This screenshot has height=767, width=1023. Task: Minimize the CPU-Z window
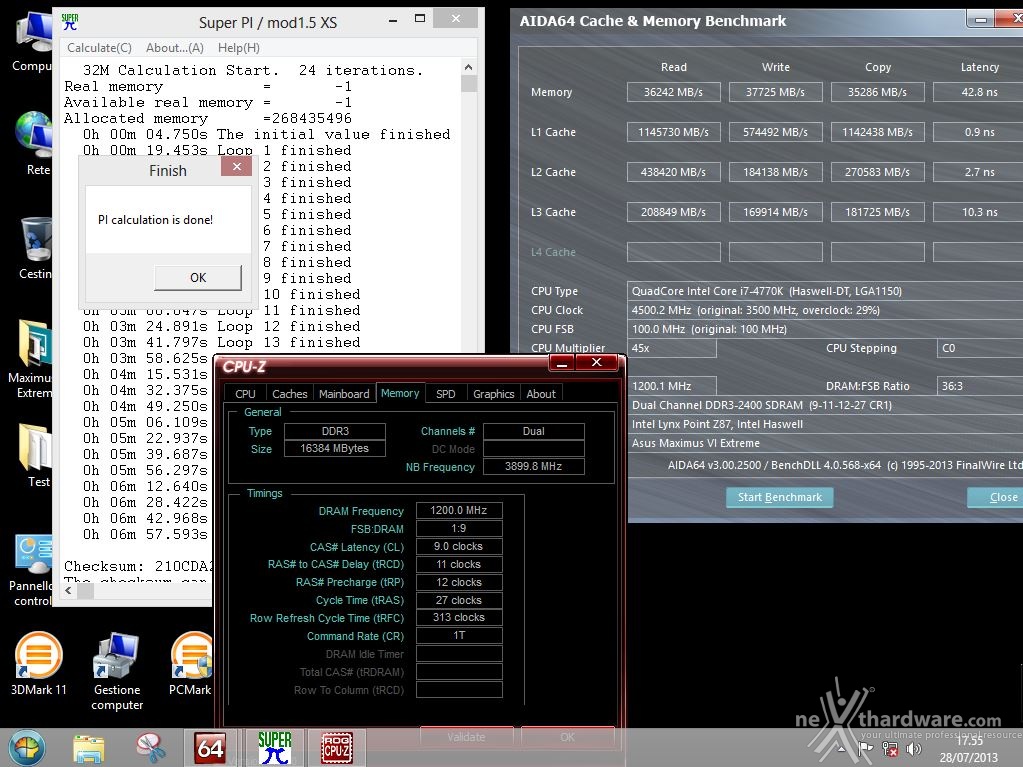pyautogui.click(x=562, y=363)
